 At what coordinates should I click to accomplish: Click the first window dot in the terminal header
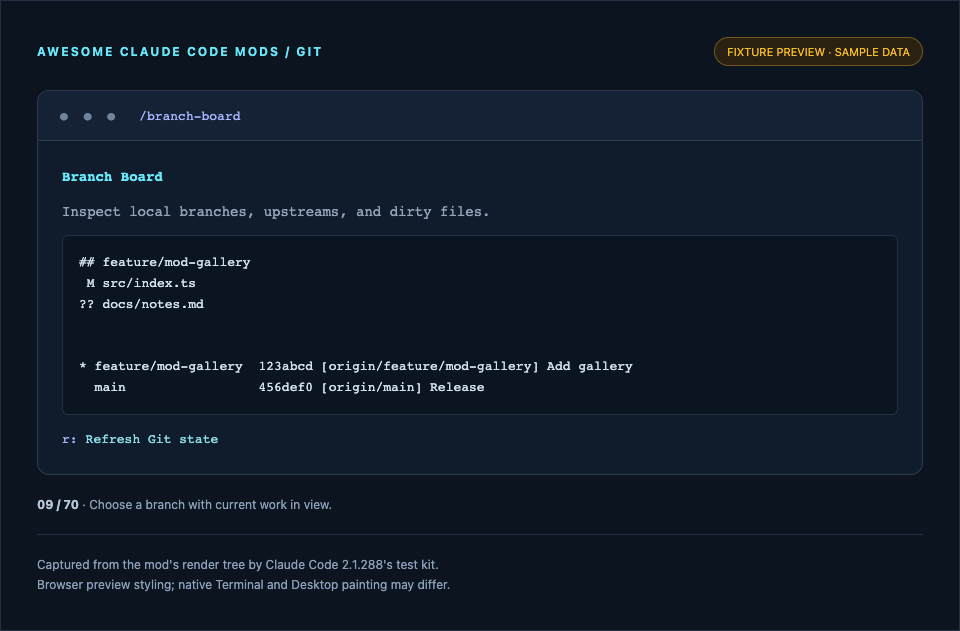64,116
